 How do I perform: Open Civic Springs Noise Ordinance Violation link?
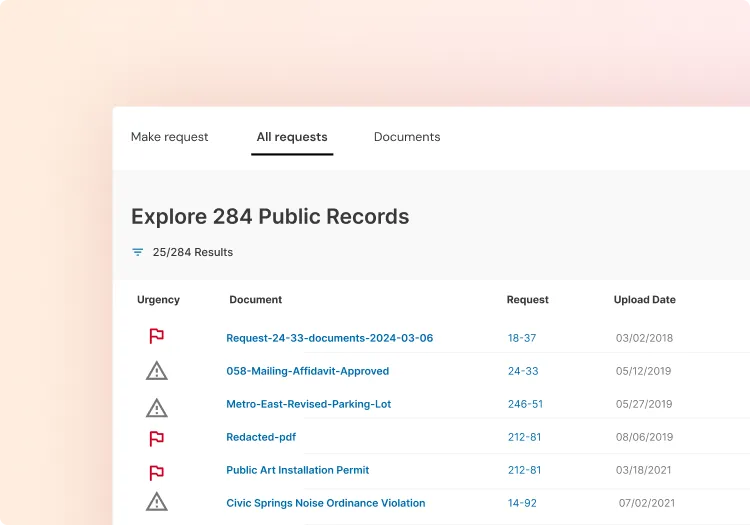pyautogui.click(x=325, y=503)
